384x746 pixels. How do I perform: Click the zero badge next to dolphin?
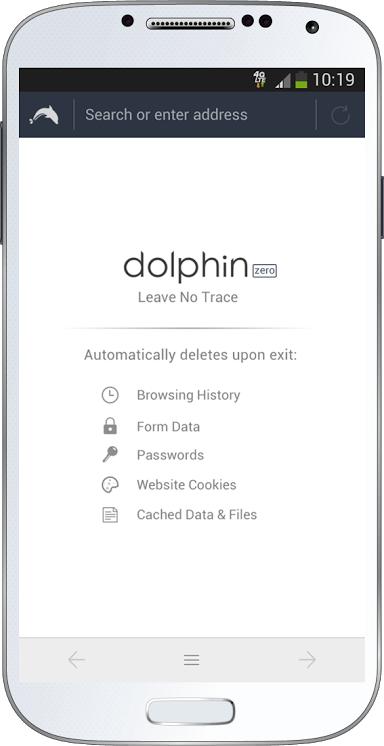click(x=264, y=271)
